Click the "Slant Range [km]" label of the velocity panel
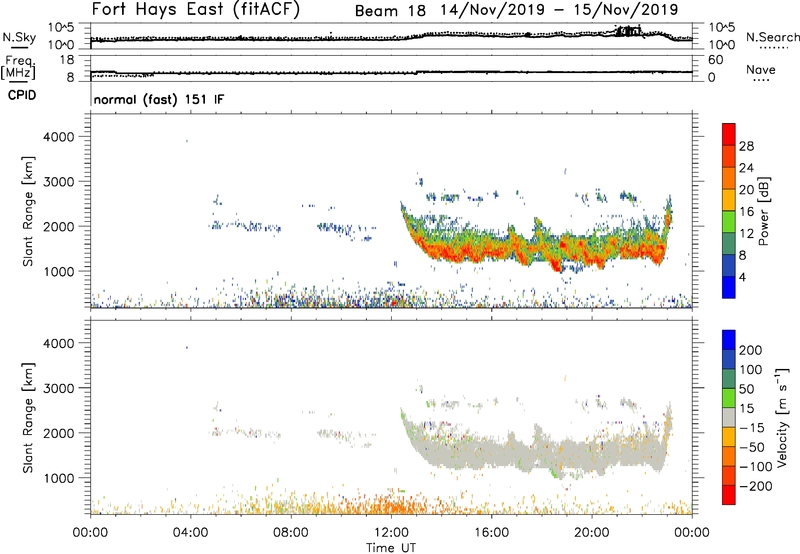The width and height of the screenshot is (800, 554). (x=28, y=418)
